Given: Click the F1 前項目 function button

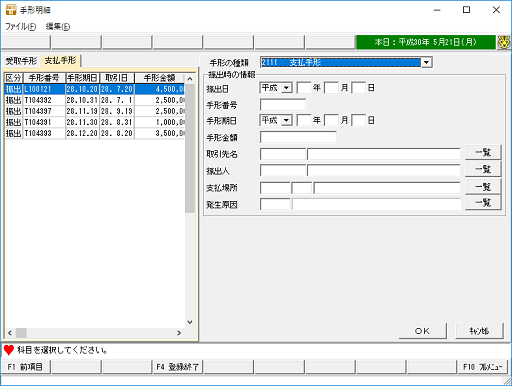Looking at the screenshot, I should coord(26,367).
